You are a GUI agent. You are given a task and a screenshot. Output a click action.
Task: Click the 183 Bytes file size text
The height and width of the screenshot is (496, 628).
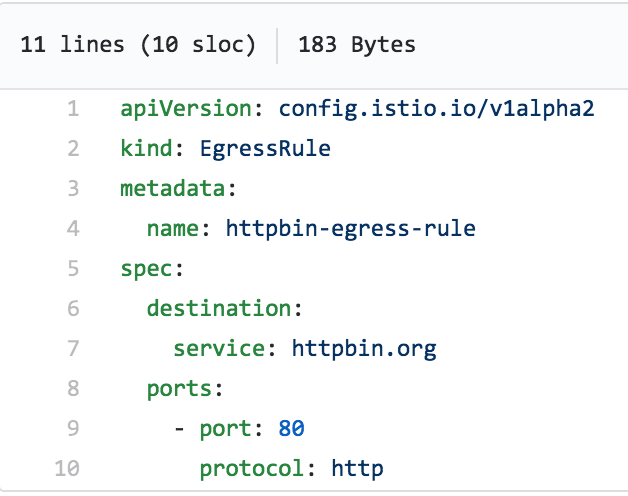(x=357, y=45)
